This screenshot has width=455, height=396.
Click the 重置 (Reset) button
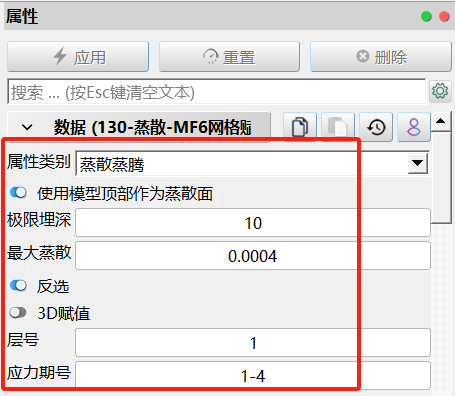pyautogui.click(x=229, y=57)
